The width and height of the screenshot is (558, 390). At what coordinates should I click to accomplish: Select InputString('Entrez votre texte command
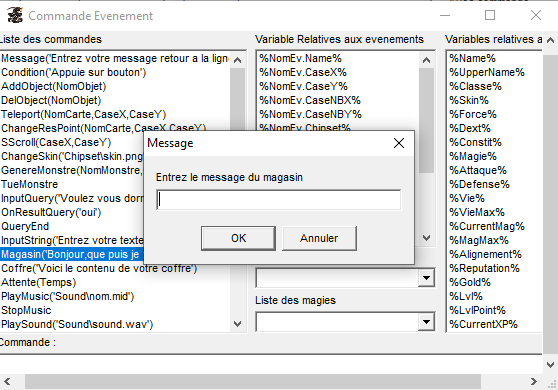click(x=72, y=240)
